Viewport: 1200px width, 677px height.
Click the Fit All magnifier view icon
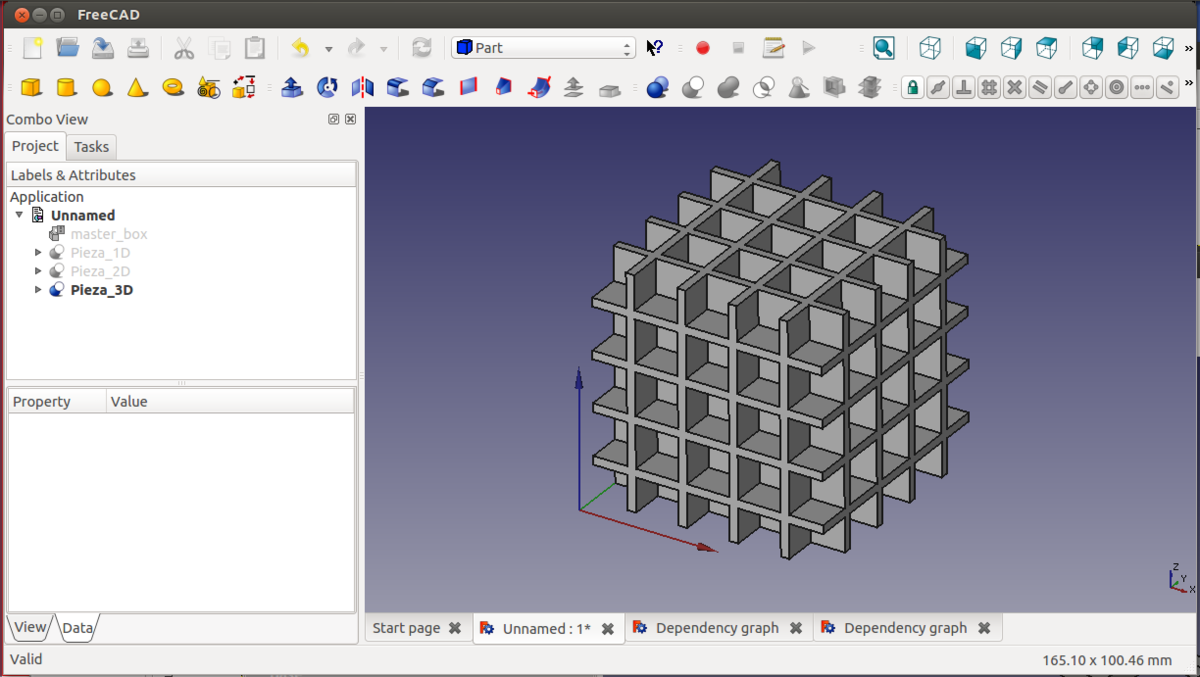[883, 48]
